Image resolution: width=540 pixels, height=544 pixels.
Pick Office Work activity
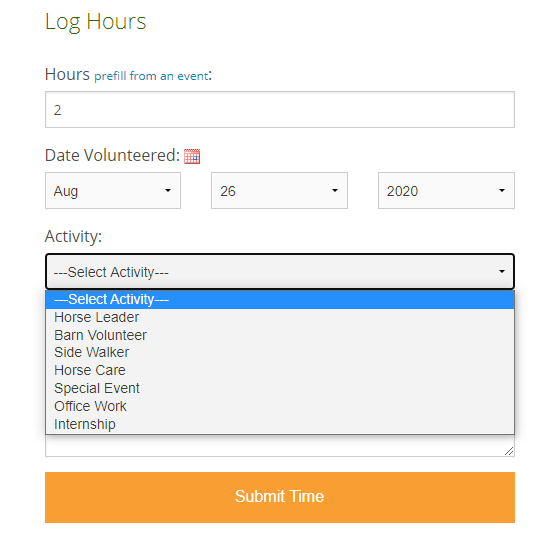tap(280, 406)
